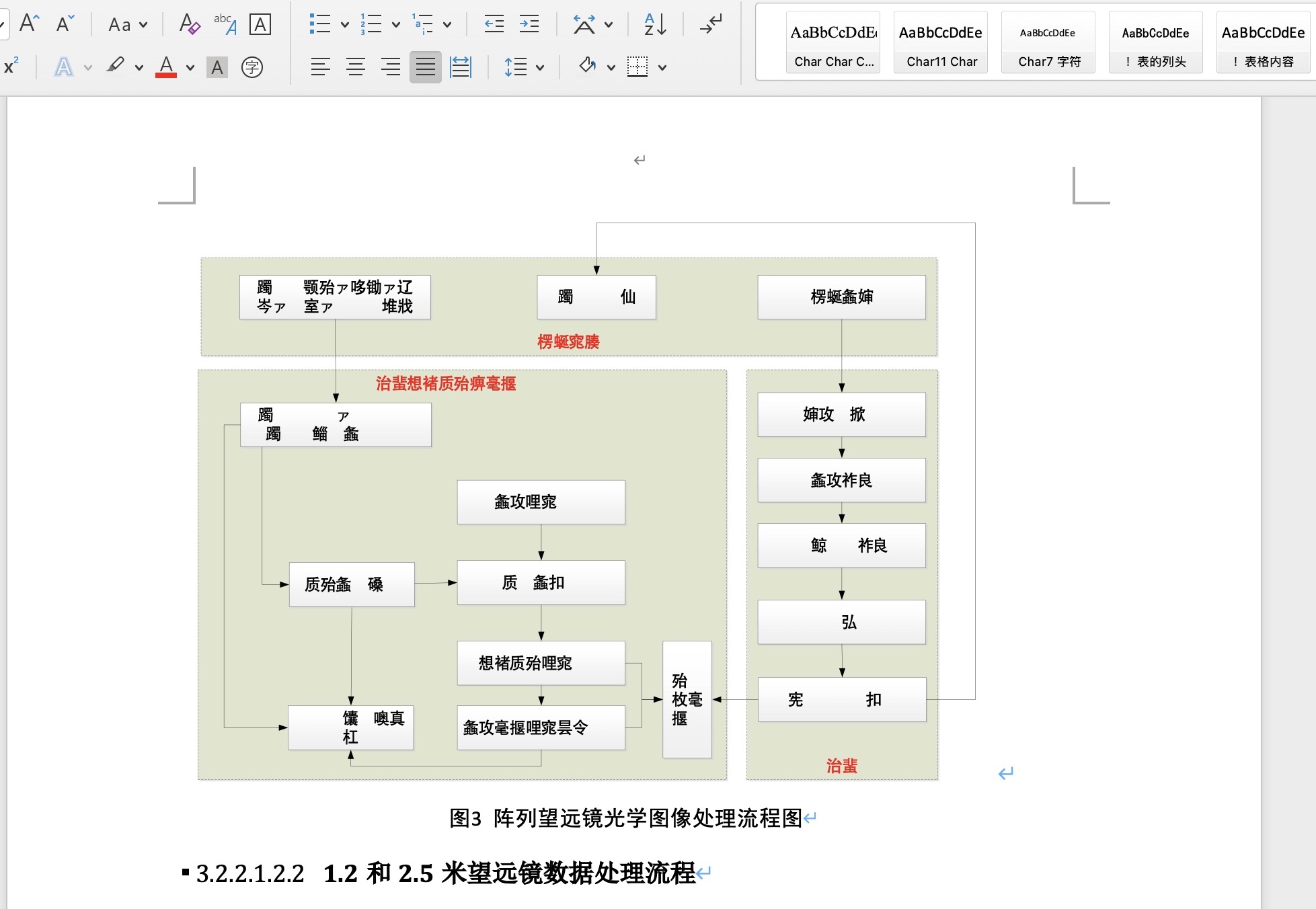Expand the Asian layout dropdown arrow
This screenshot has height=909, width=1316.
[609, 25]
